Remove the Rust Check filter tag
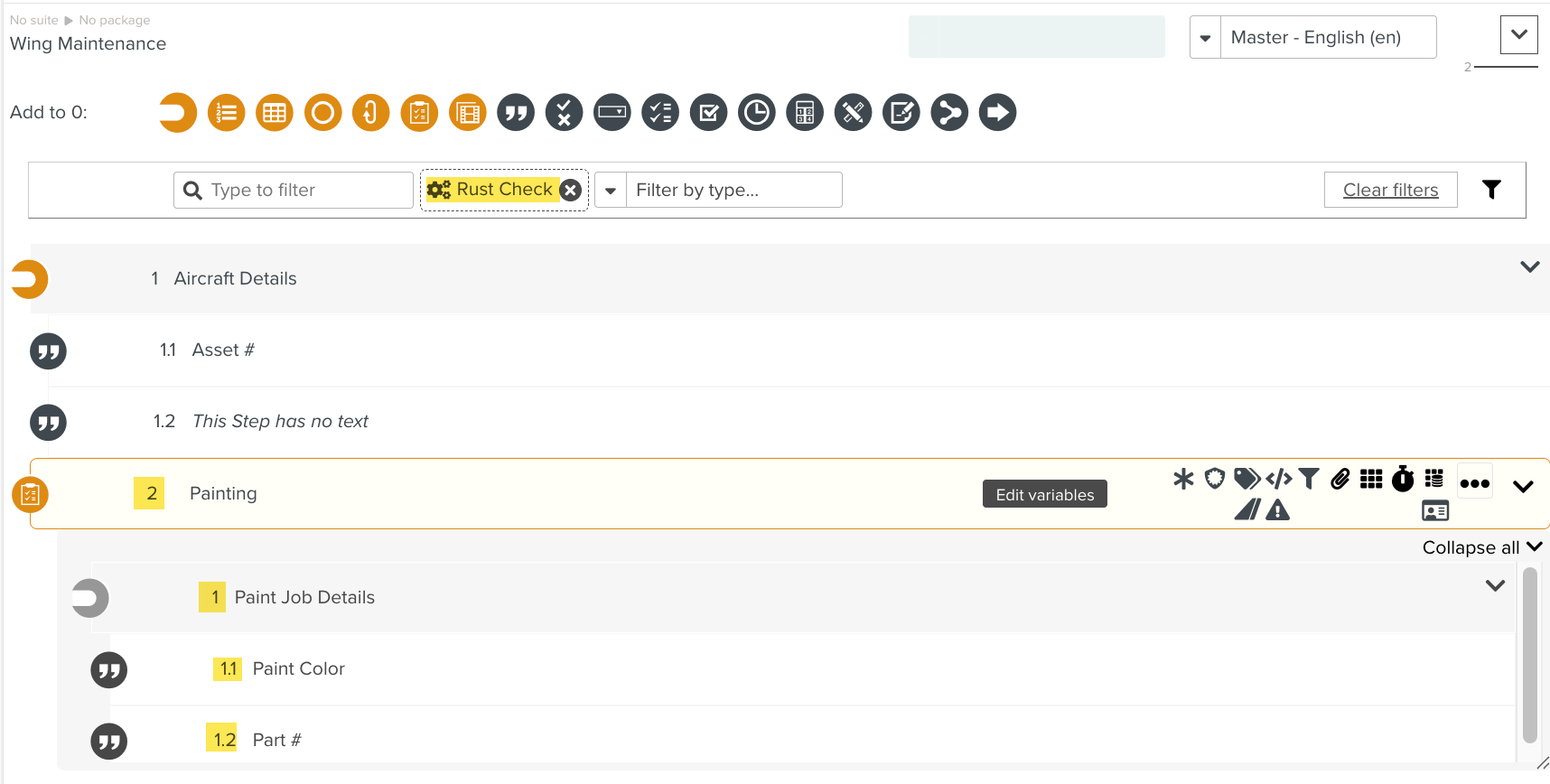The image size is (1550, 784). (x=570, y=190)
